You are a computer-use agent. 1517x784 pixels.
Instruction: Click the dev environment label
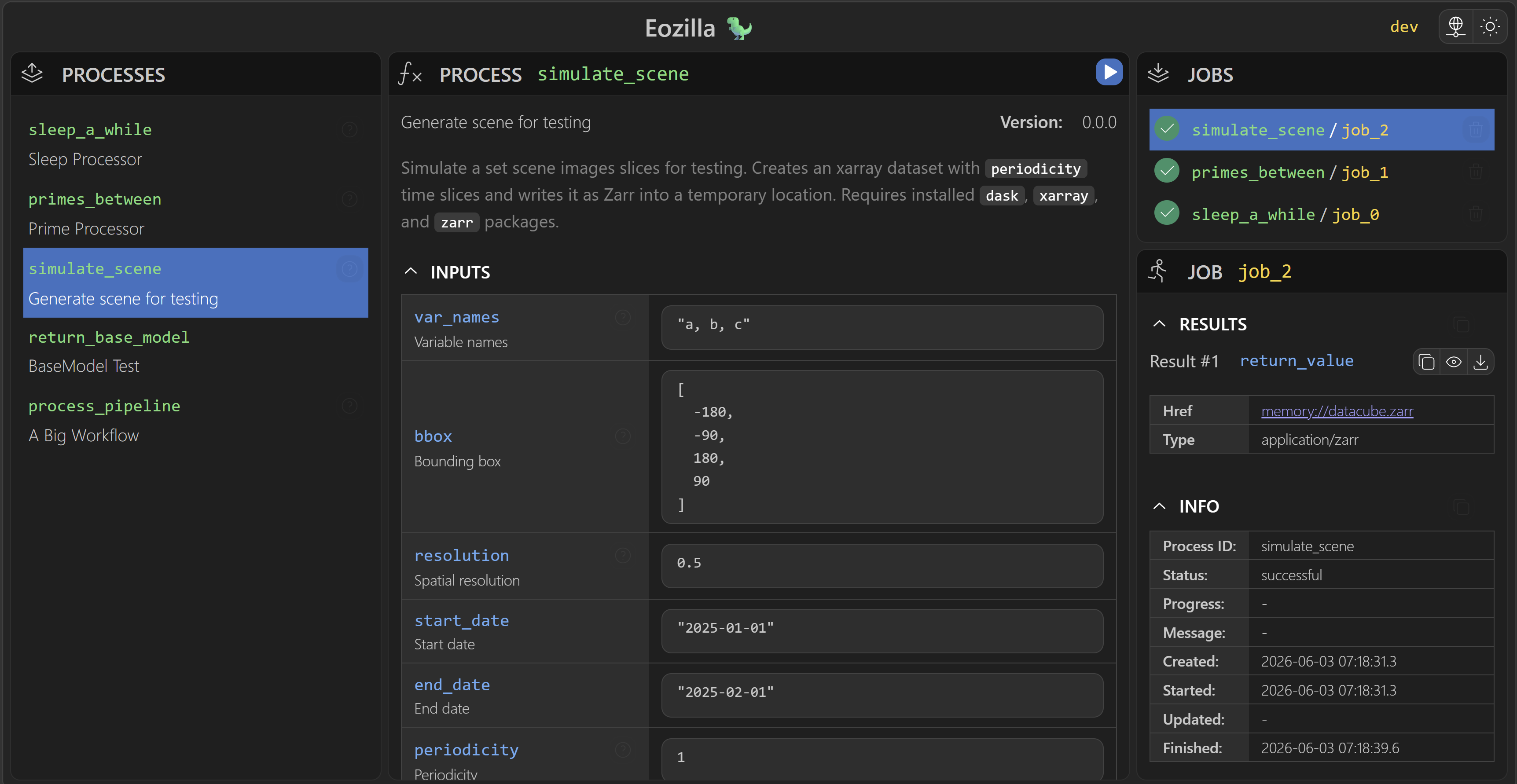[x=1404, y=27]
